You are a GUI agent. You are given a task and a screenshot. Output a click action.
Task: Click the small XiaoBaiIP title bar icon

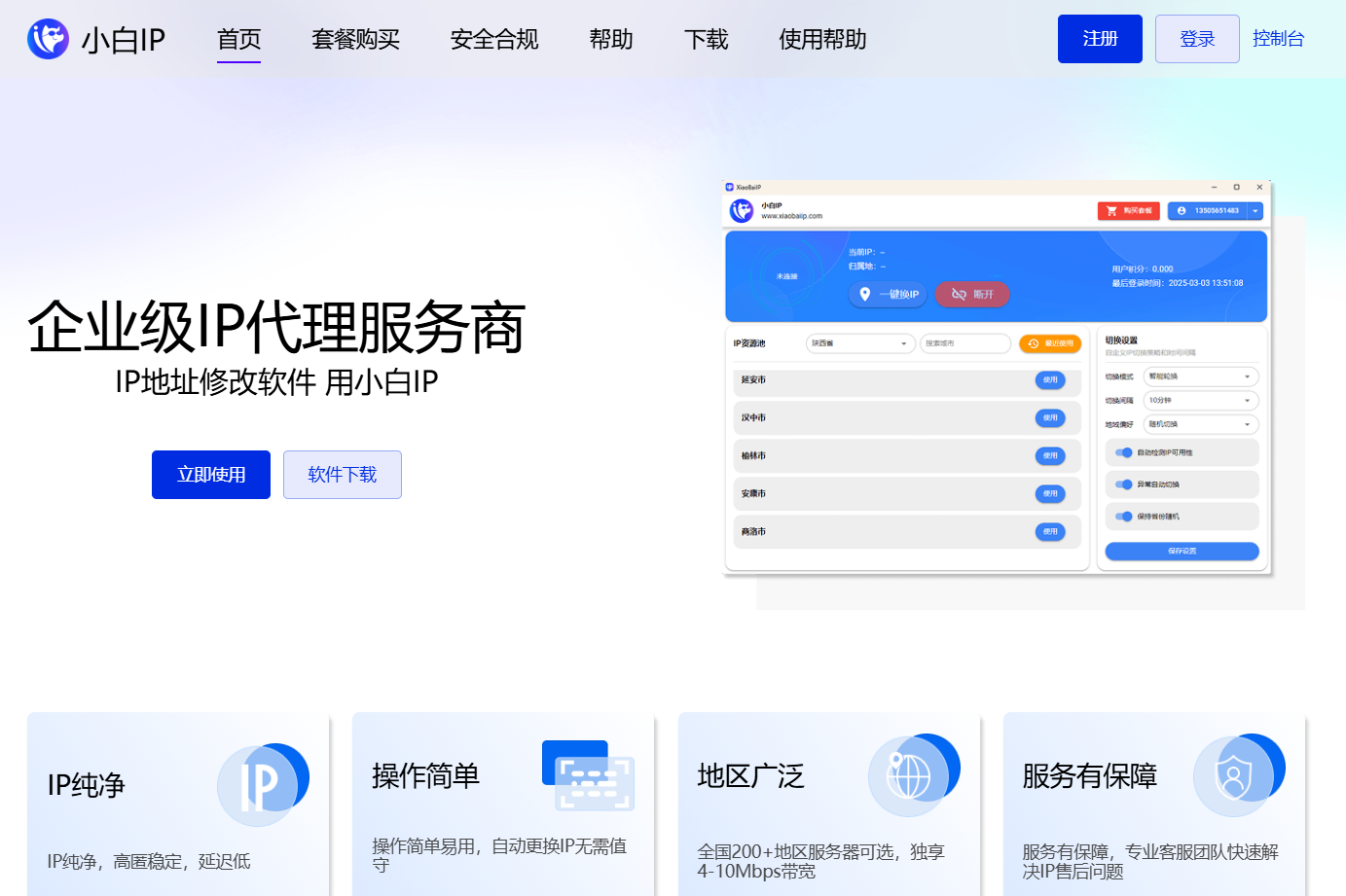[x=729, y=187]
